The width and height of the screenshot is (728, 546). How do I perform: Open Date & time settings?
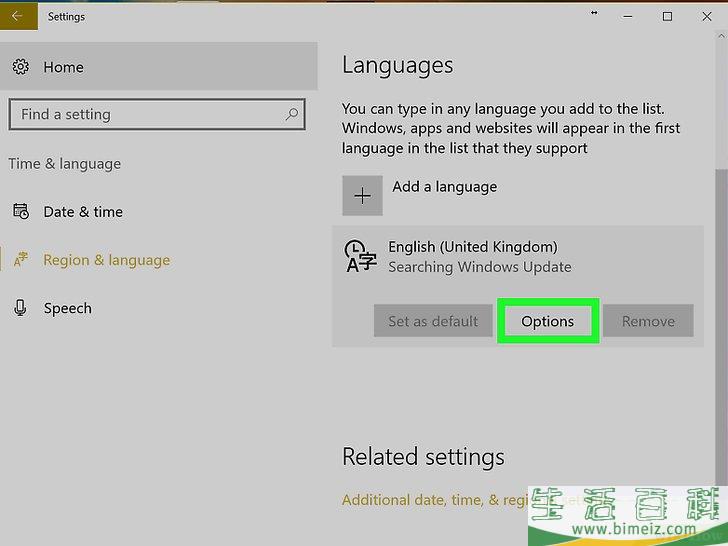click(x=83, y=212)
